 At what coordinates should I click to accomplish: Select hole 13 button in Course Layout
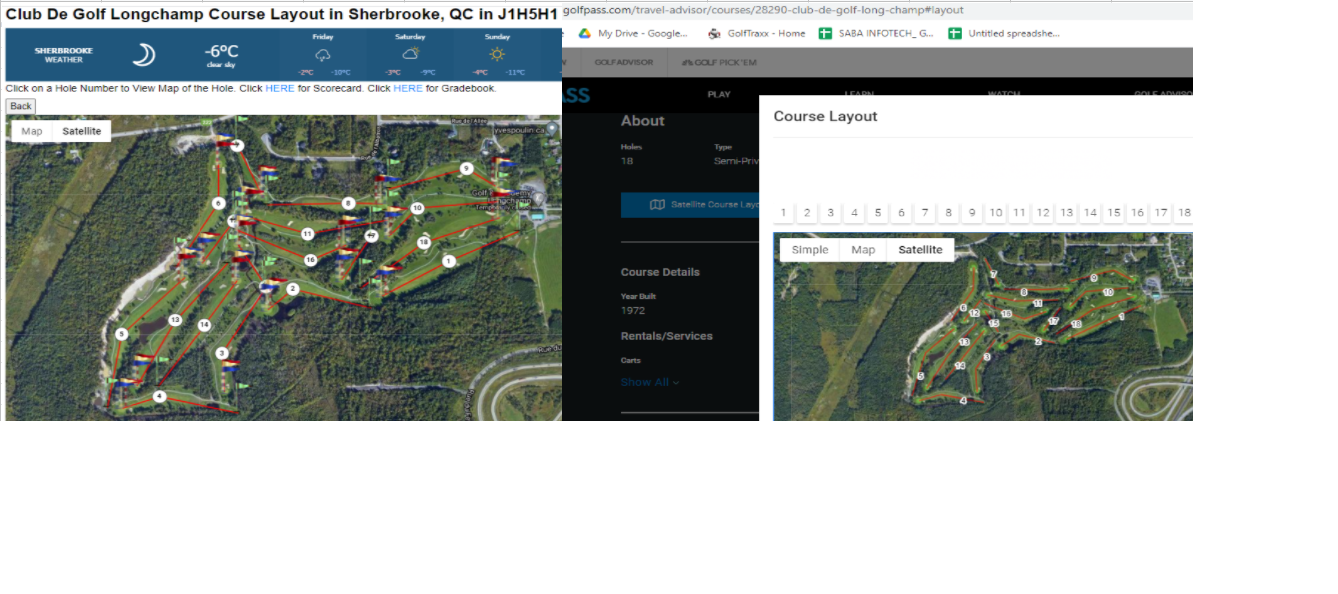(1067, 213)
